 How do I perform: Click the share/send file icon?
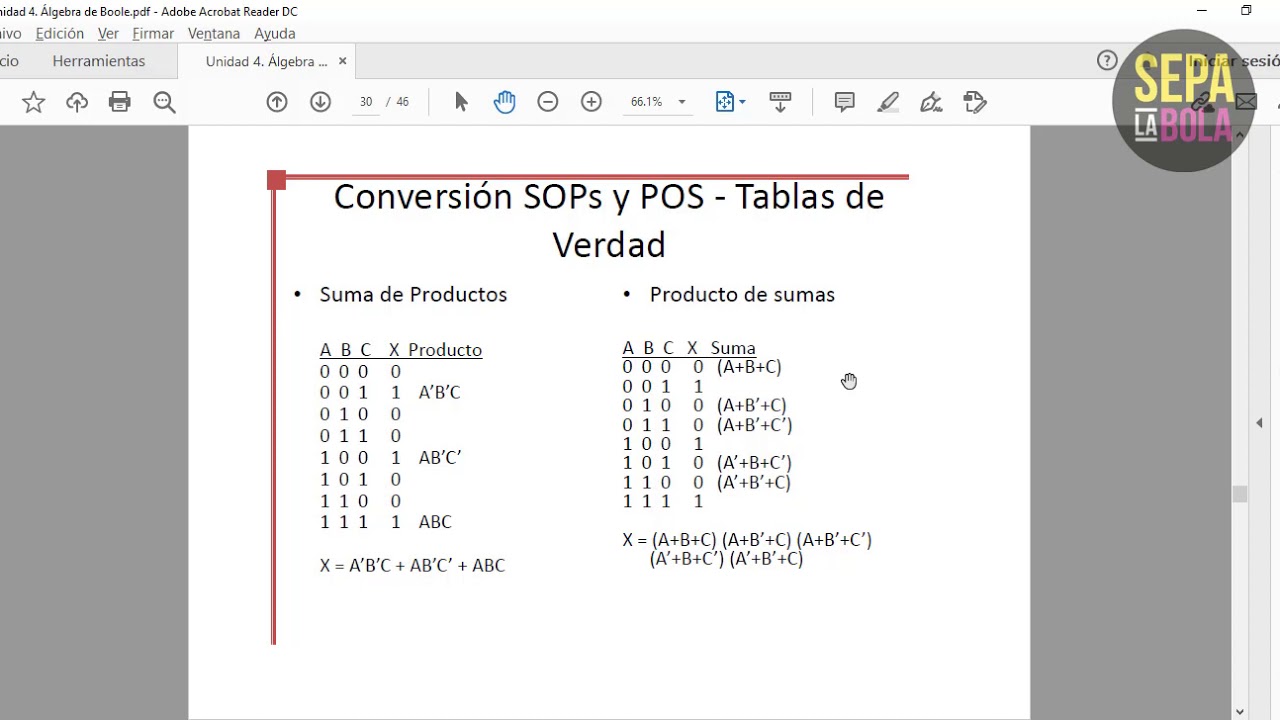point(975,102)
